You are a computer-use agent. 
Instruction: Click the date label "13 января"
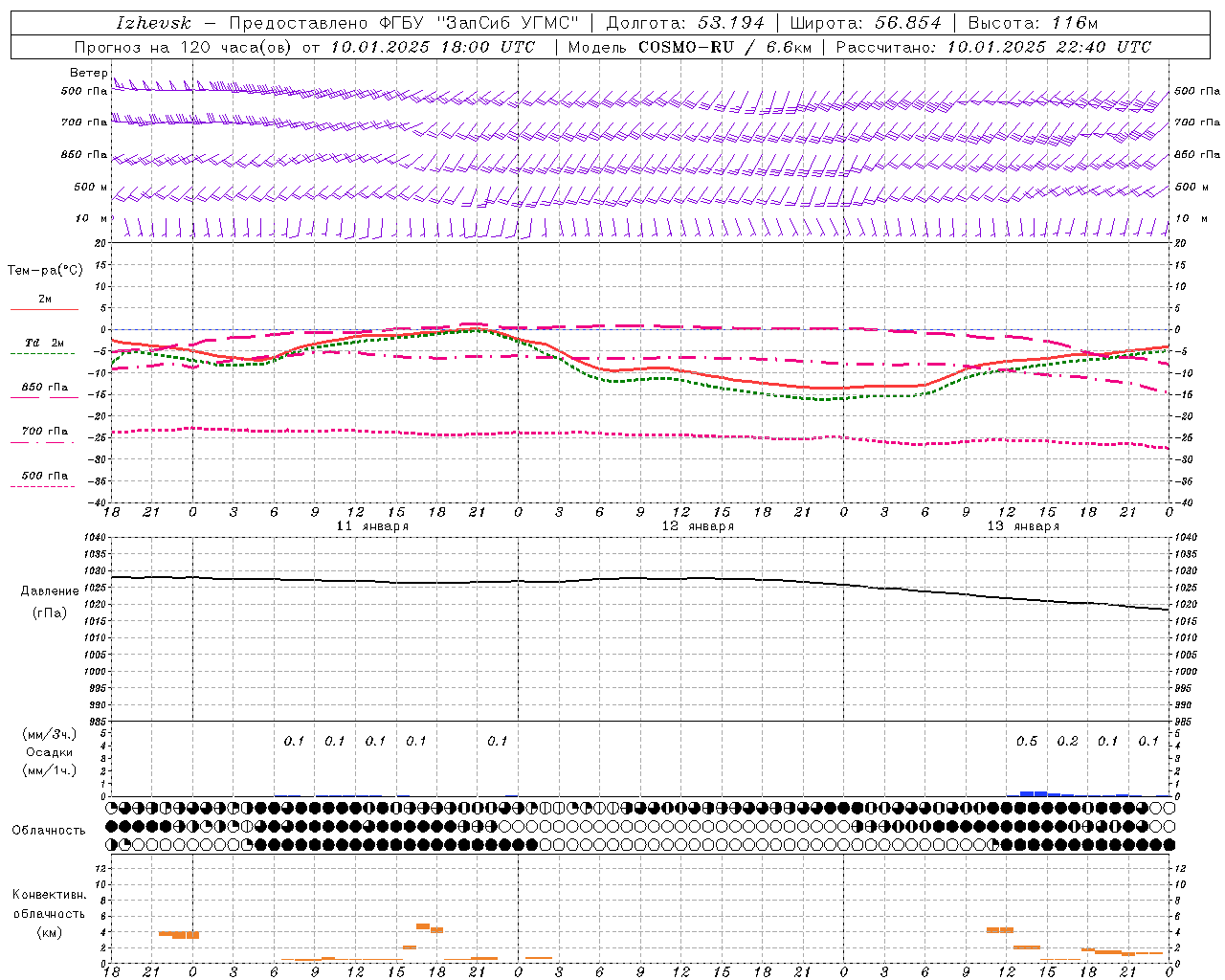click(1023, 526)
